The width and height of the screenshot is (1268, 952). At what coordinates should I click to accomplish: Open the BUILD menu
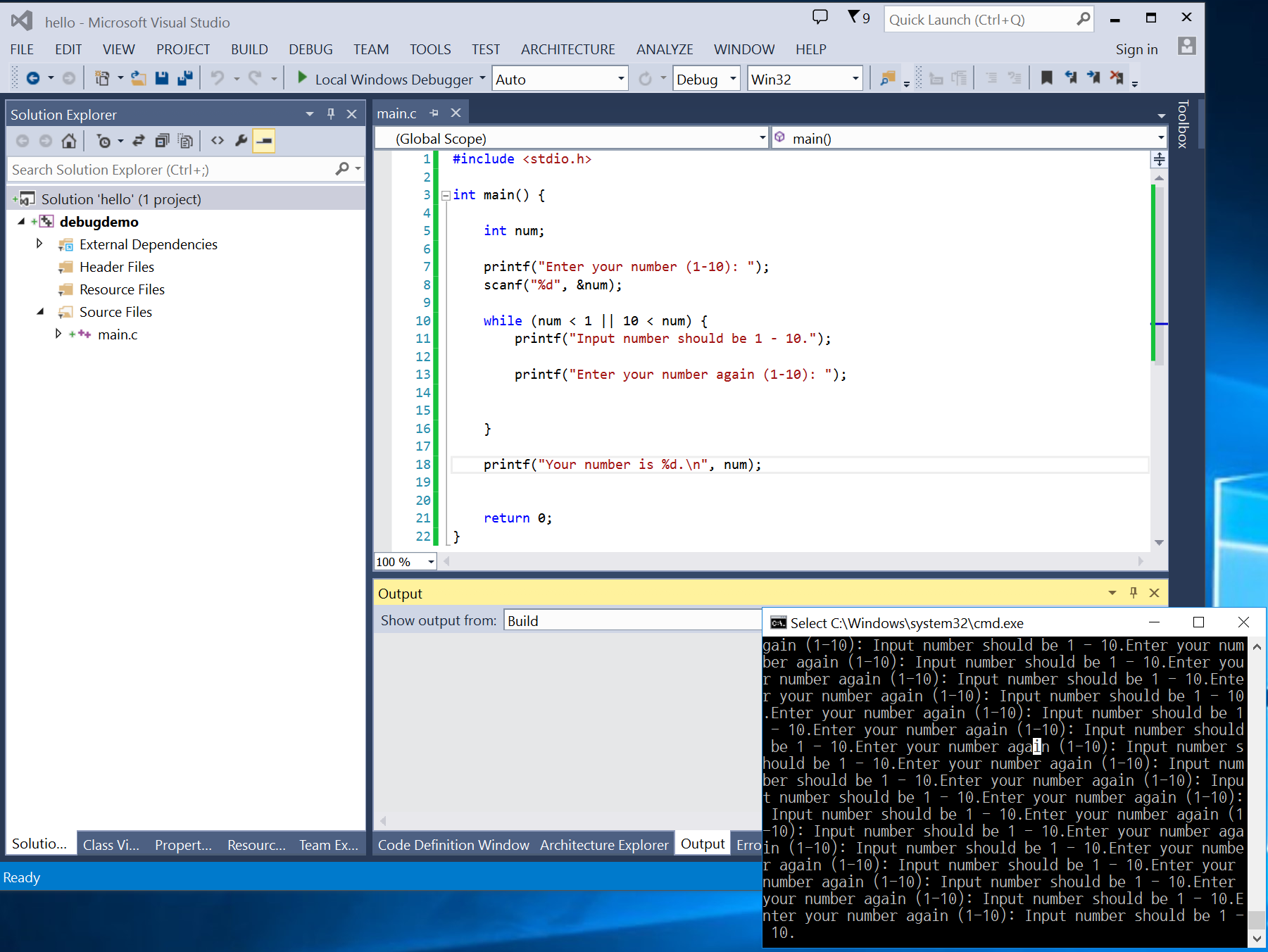coord(249,49)
